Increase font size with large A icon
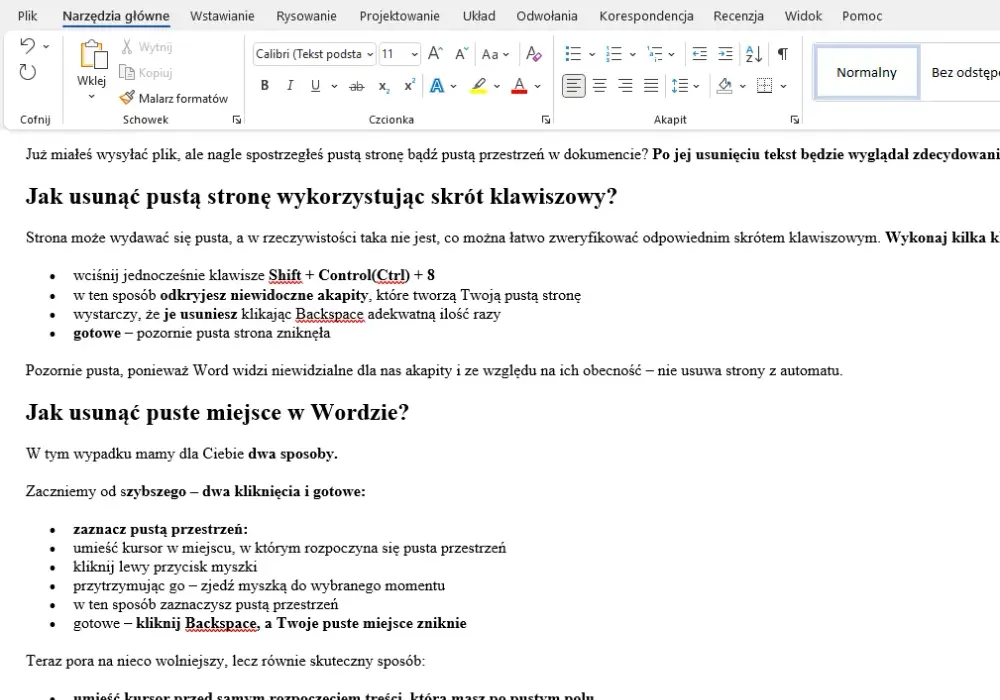Viewport: 1000px width, 700px height. point(435,54)
